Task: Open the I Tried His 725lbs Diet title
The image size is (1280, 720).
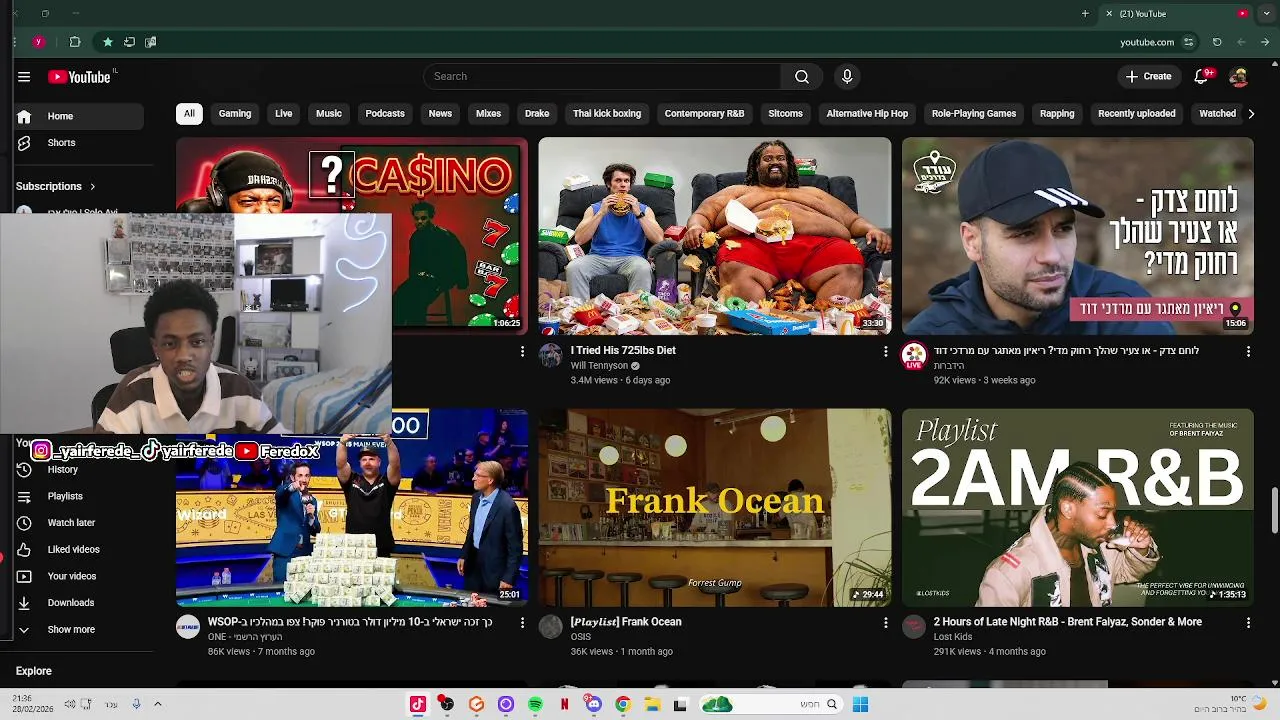Action: coord(623,350)
